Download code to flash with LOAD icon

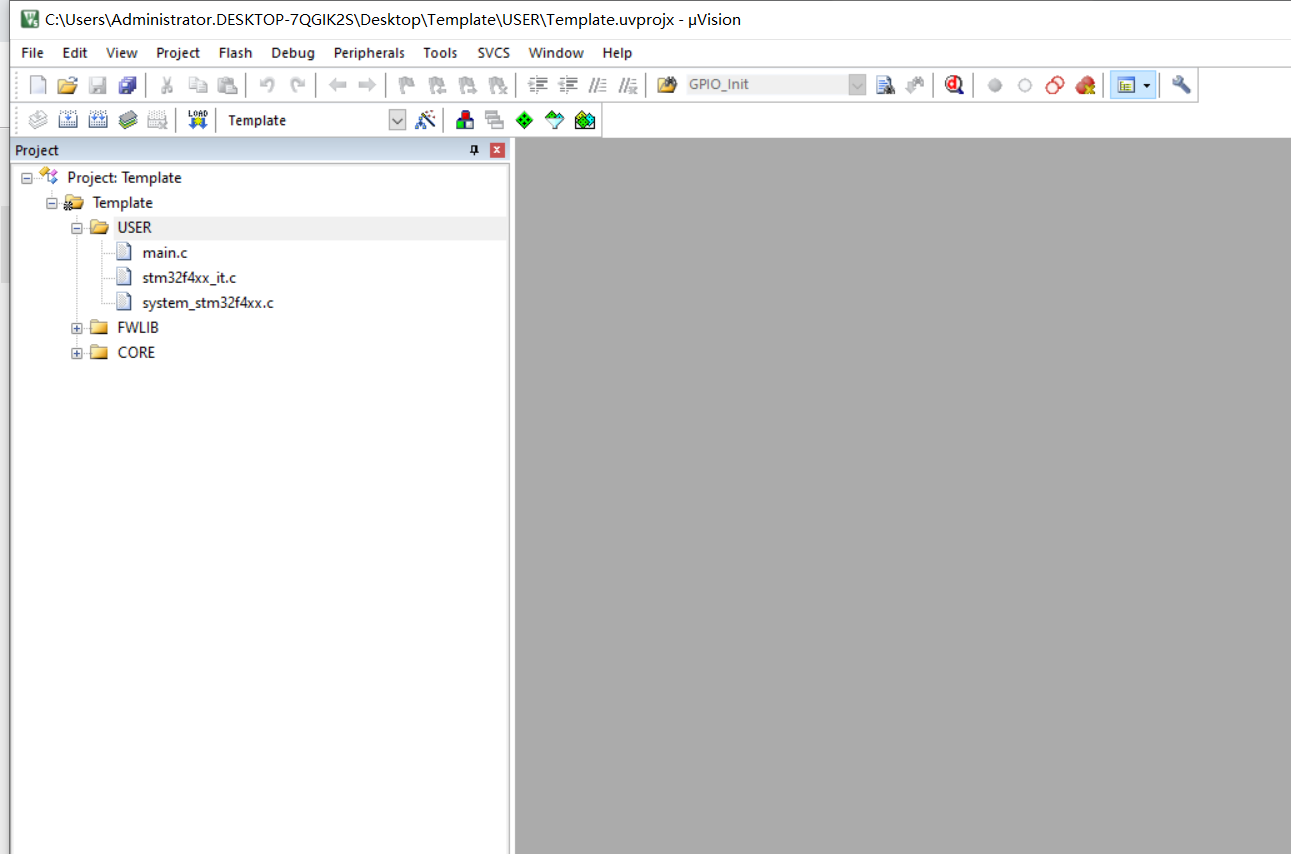click(197, 120)
